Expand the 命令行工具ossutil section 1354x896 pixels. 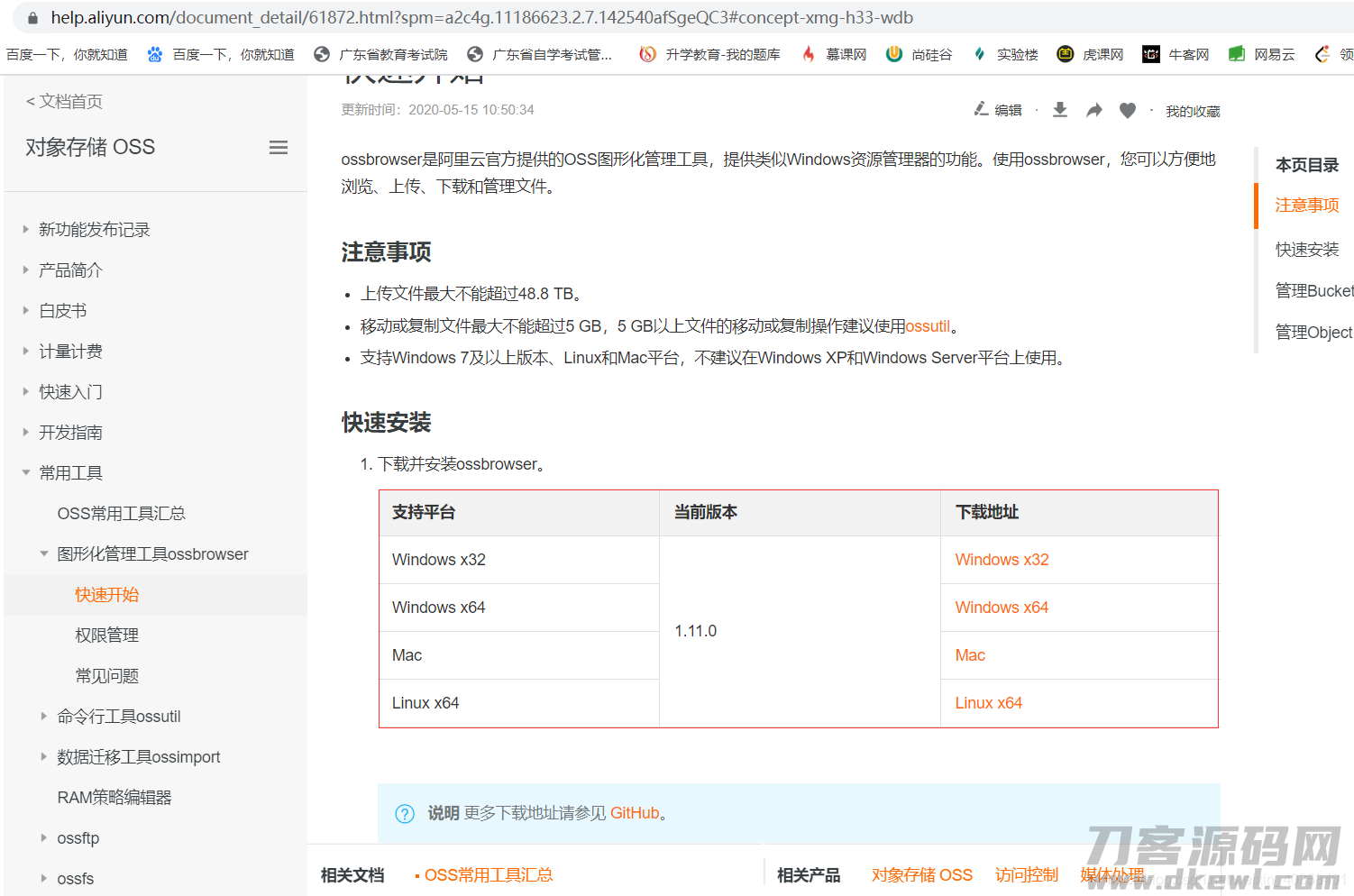(44, 716)
